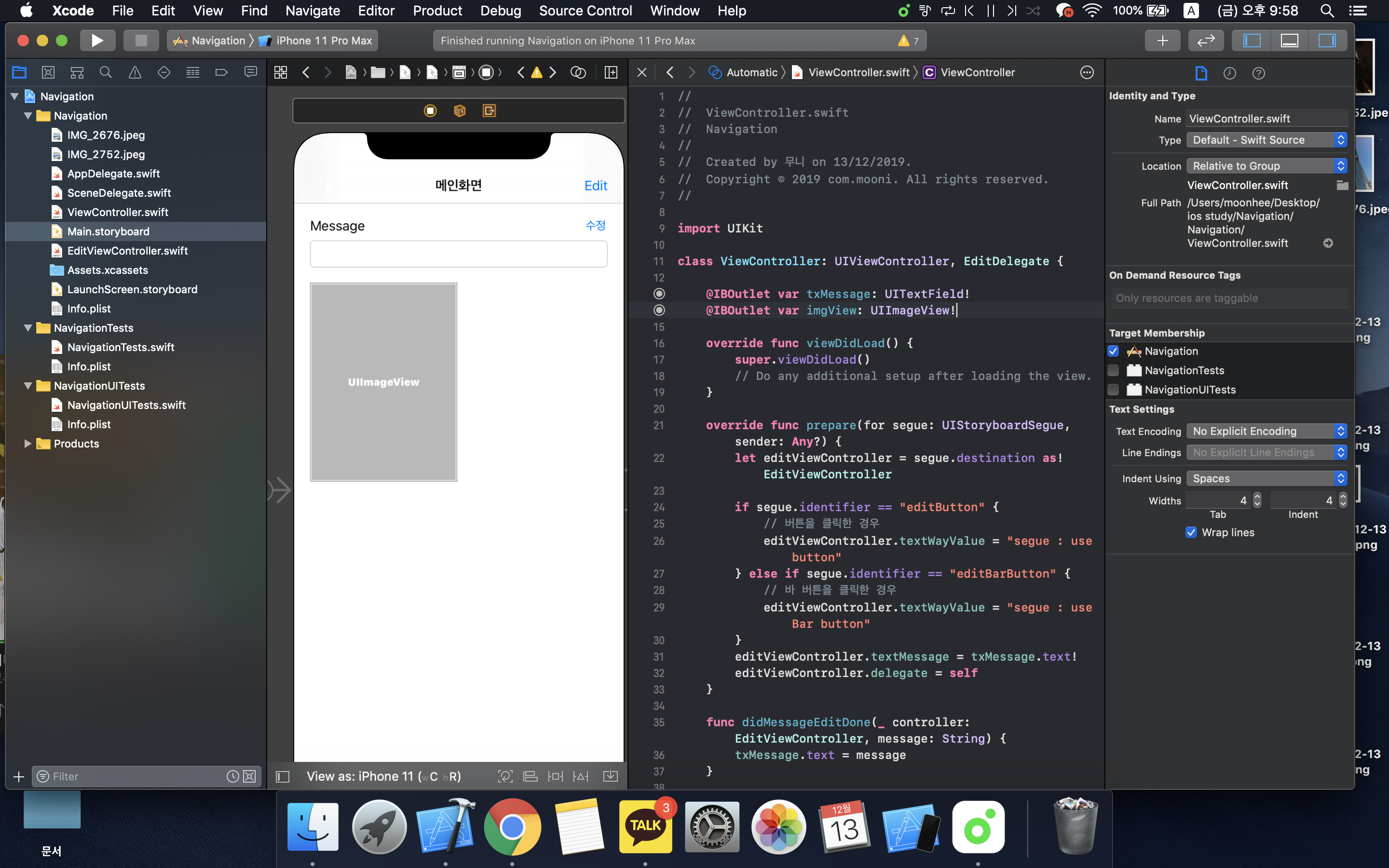The image size is (1389, 868).
Task: Open the Source Control menu
Action: (x=585, y=10)
